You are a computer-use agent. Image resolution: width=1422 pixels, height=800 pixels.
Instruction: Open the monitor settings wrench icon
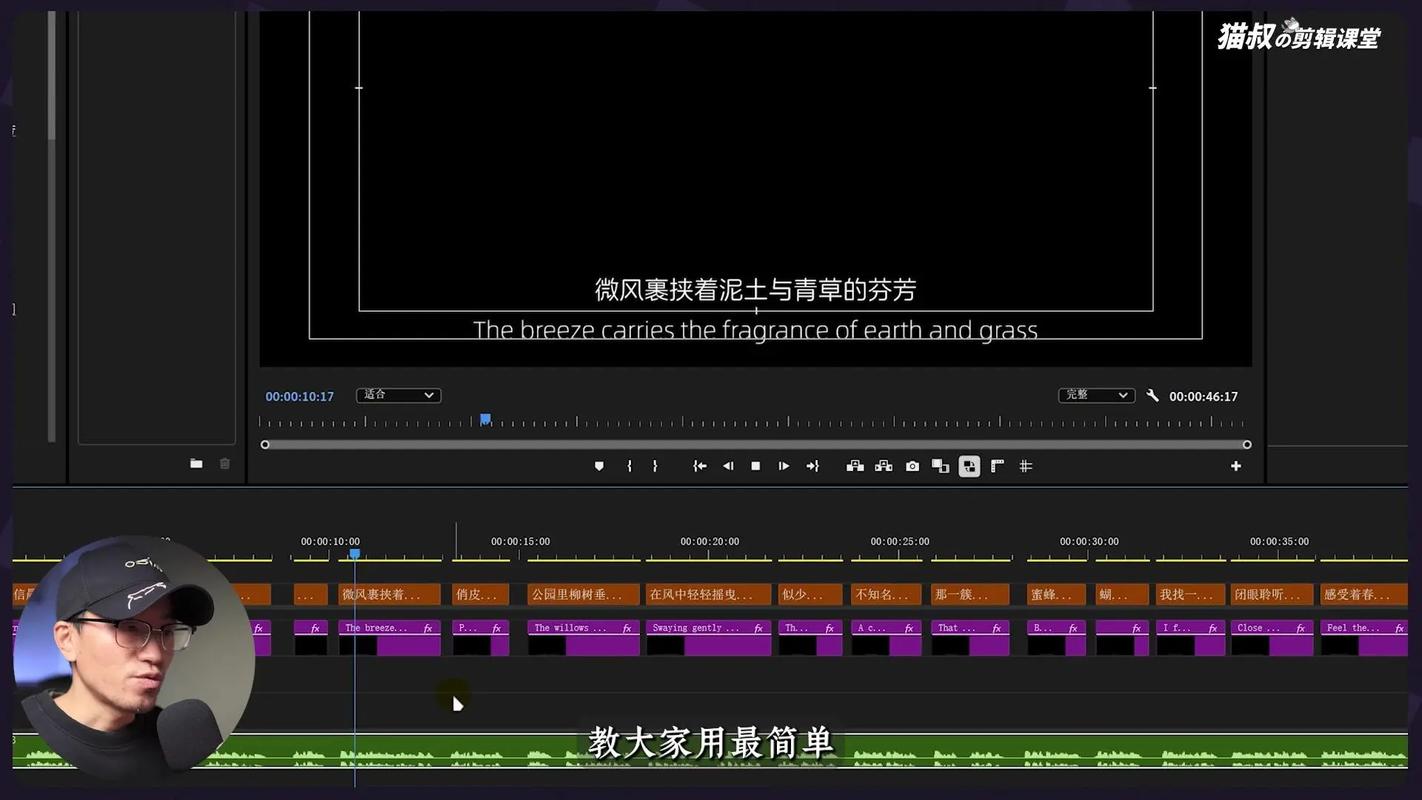click(x=1152, y=395)
